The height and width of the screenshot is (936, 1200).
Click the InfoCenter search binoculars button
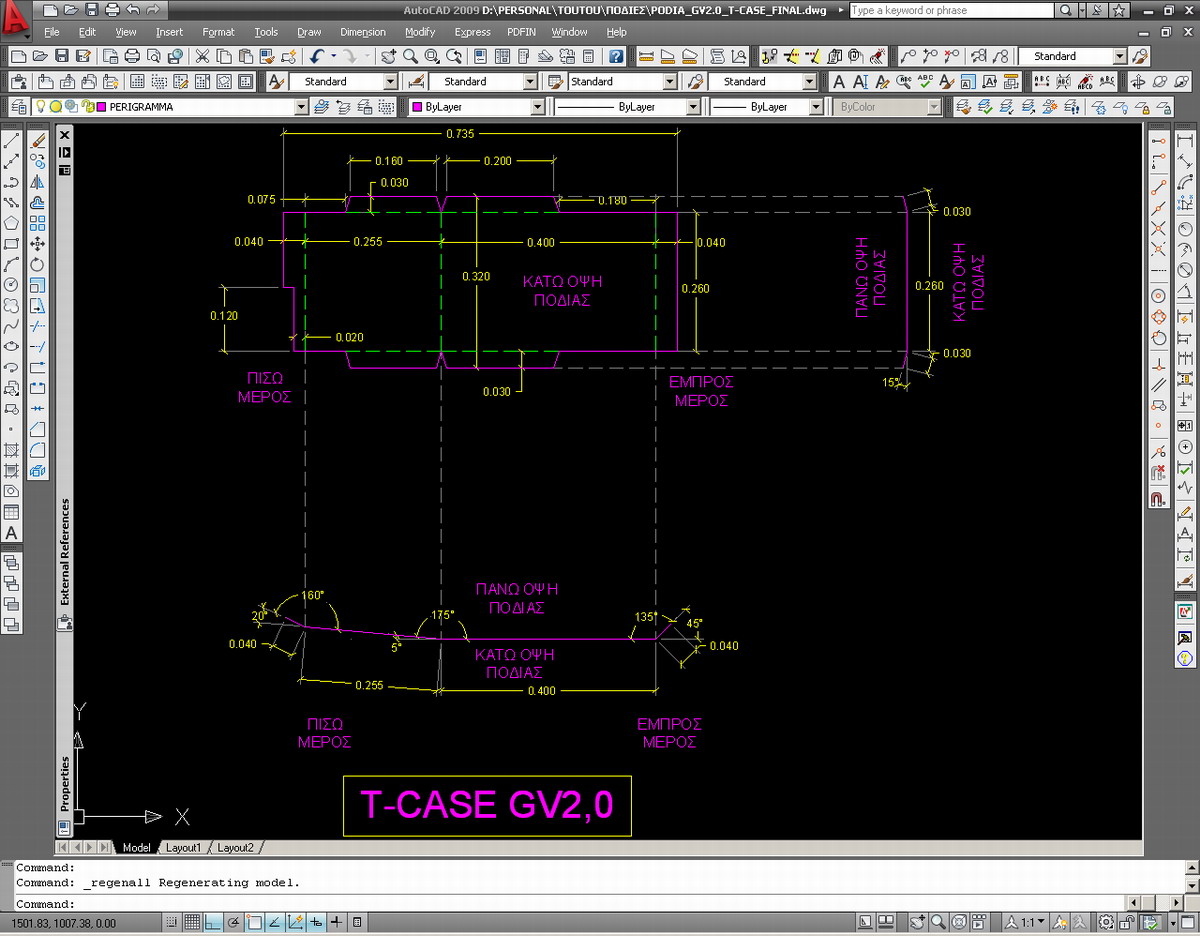pos(1066,10)
